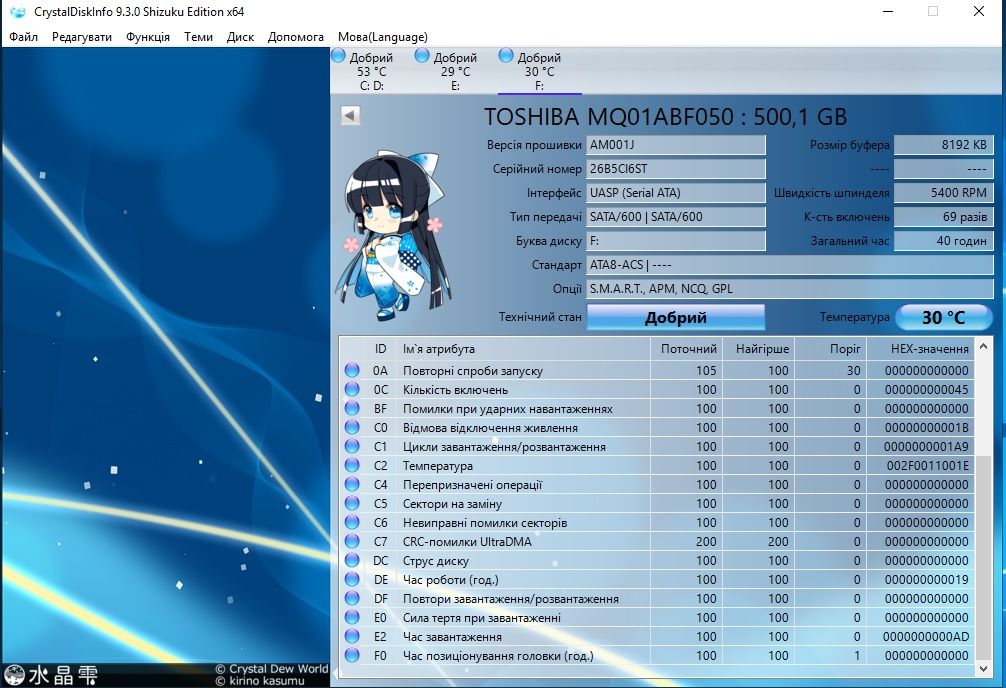Image resolution: width=1006 pixels, height=688 pixels.
Task: Open the Файл menu
Action: (23, 37)
